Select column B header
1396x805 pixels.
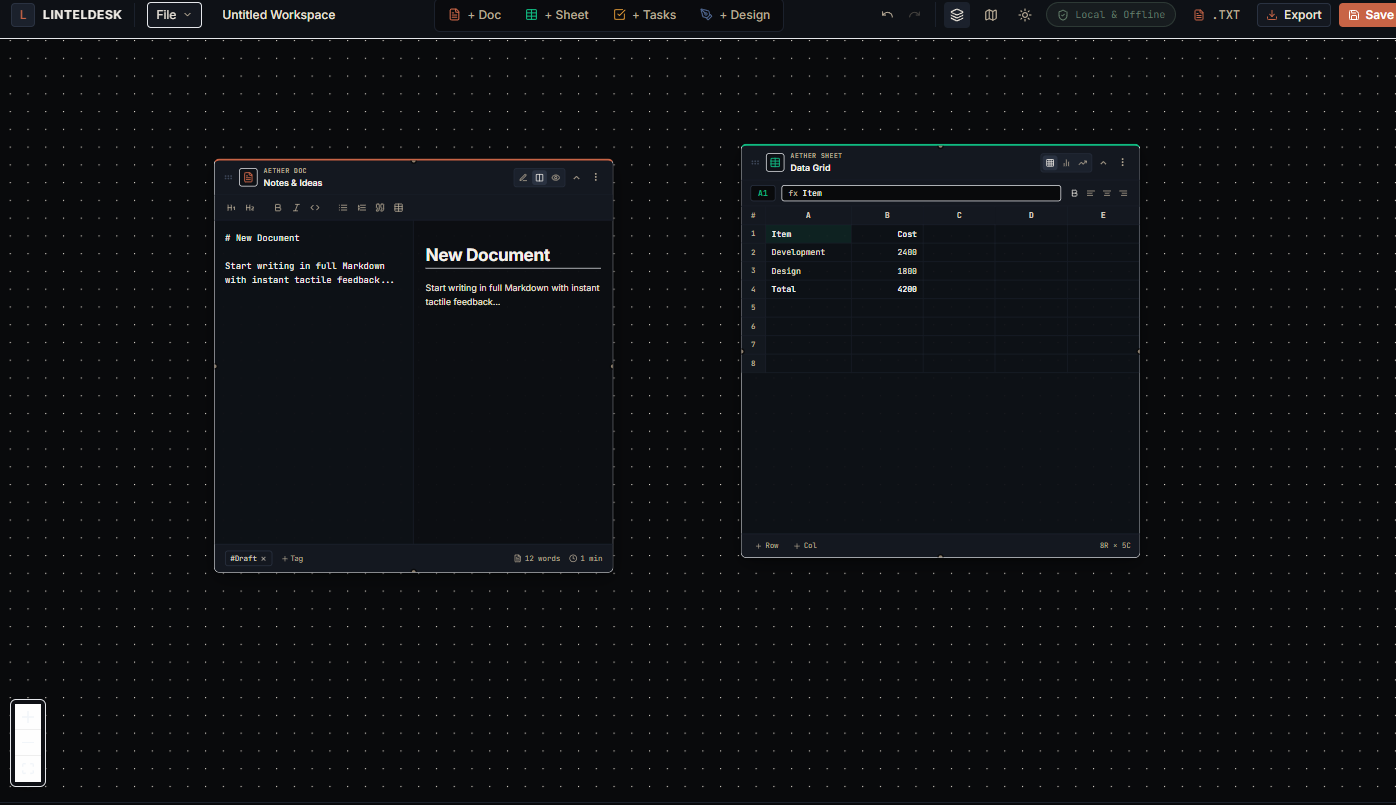click(x=887, y=215)
